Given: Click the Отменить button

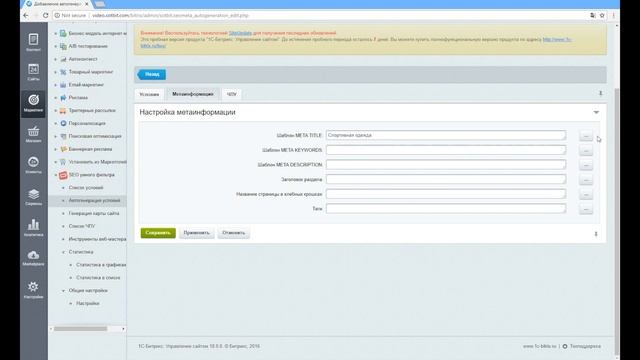Looking at the screenshot, I should (x=233, y=233).
